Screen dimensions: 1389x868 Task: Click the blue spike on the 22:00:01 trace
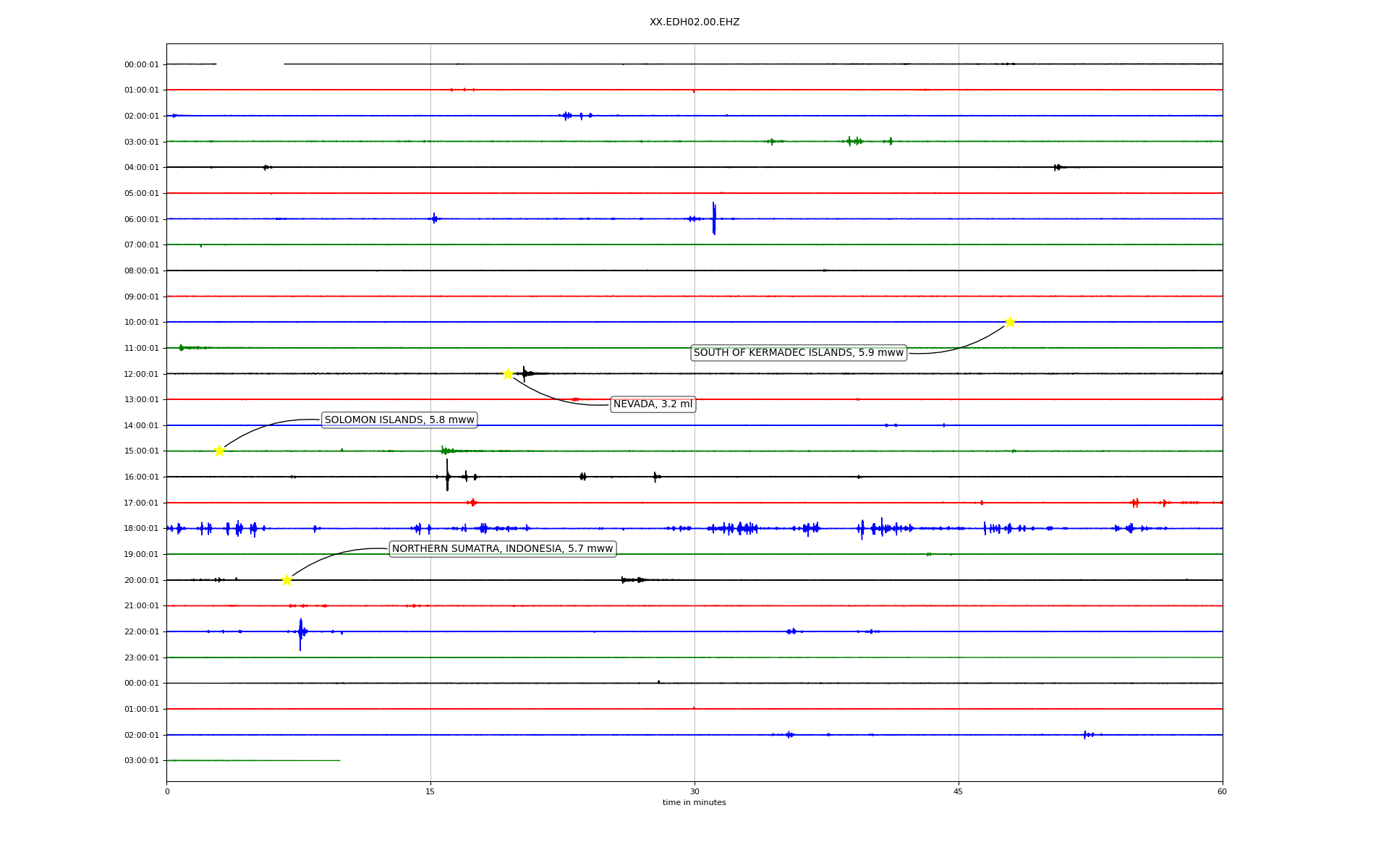(x=300, y=632)
